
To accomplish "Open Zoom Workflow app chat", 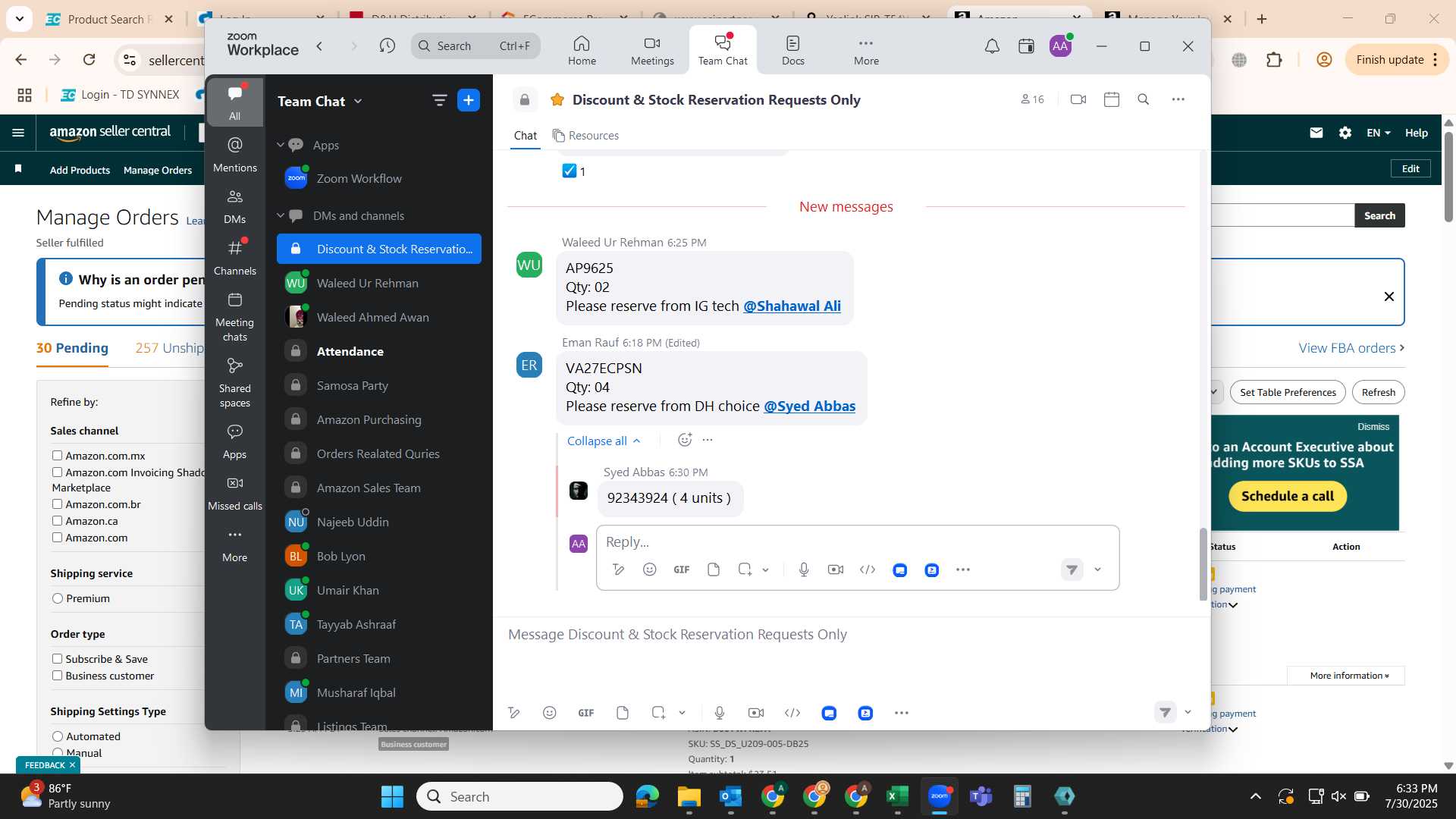I will [x=378, y=179].
